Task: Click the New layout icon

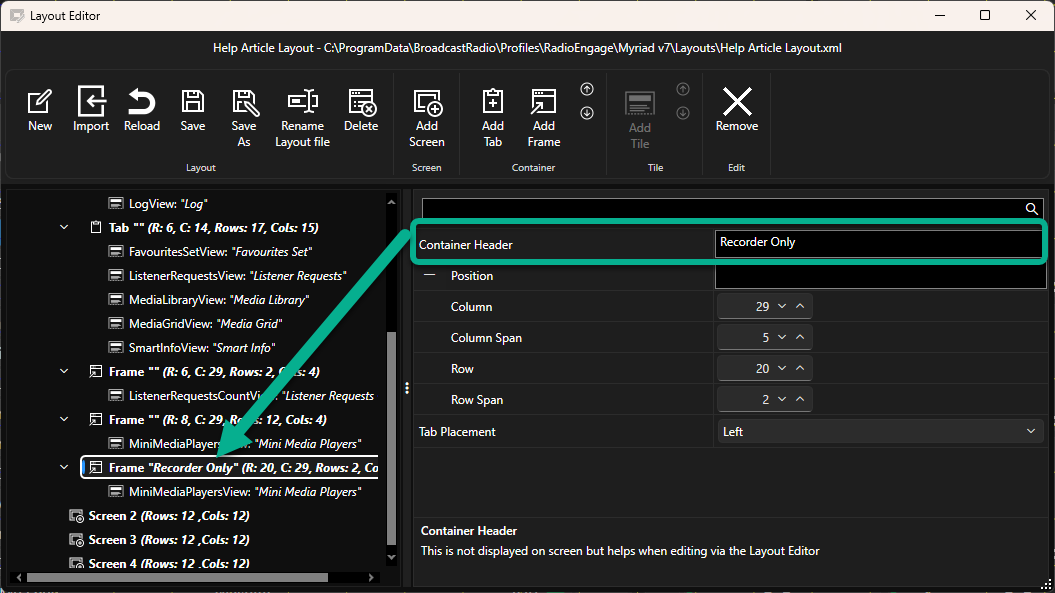Action: tap(40, 110)
